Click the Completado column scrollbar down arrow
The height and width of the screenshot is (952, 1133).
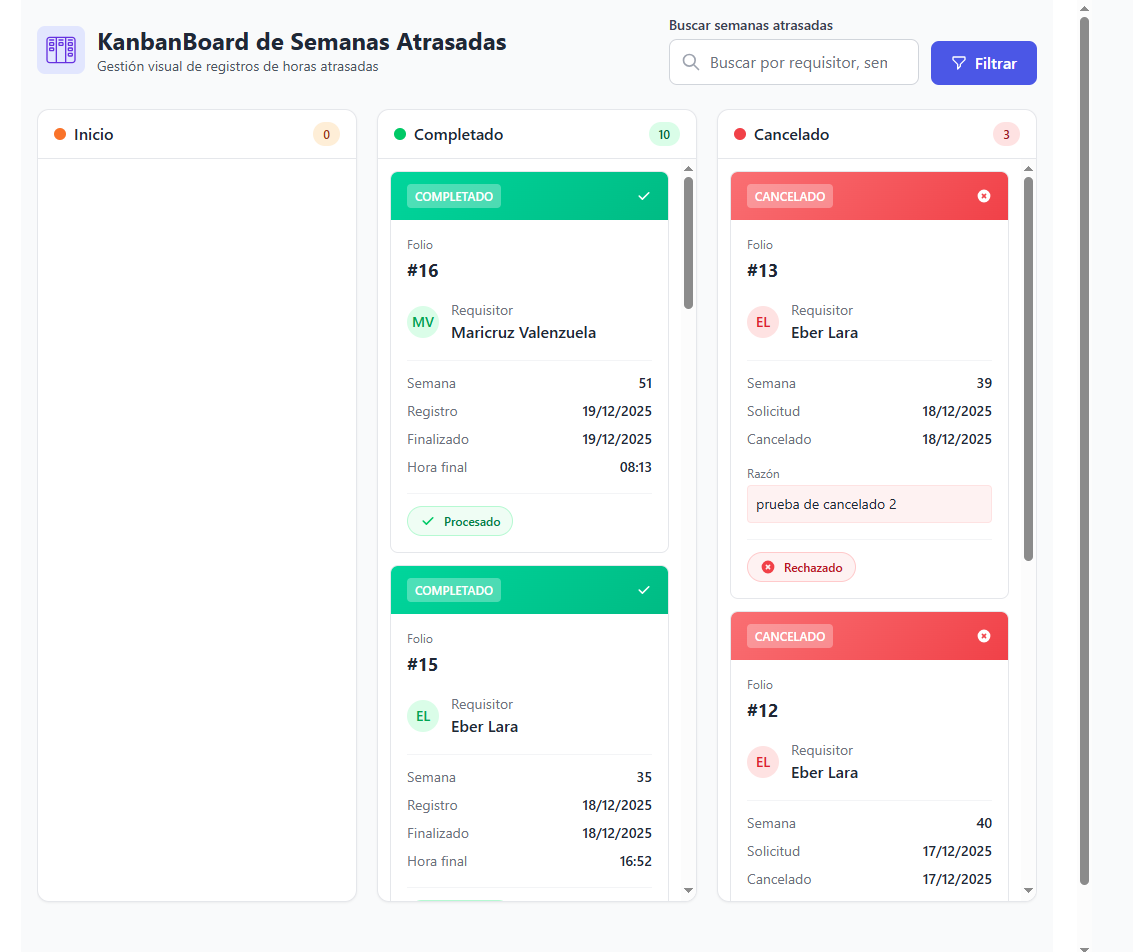pyautogui.click(x=688, y=890)
